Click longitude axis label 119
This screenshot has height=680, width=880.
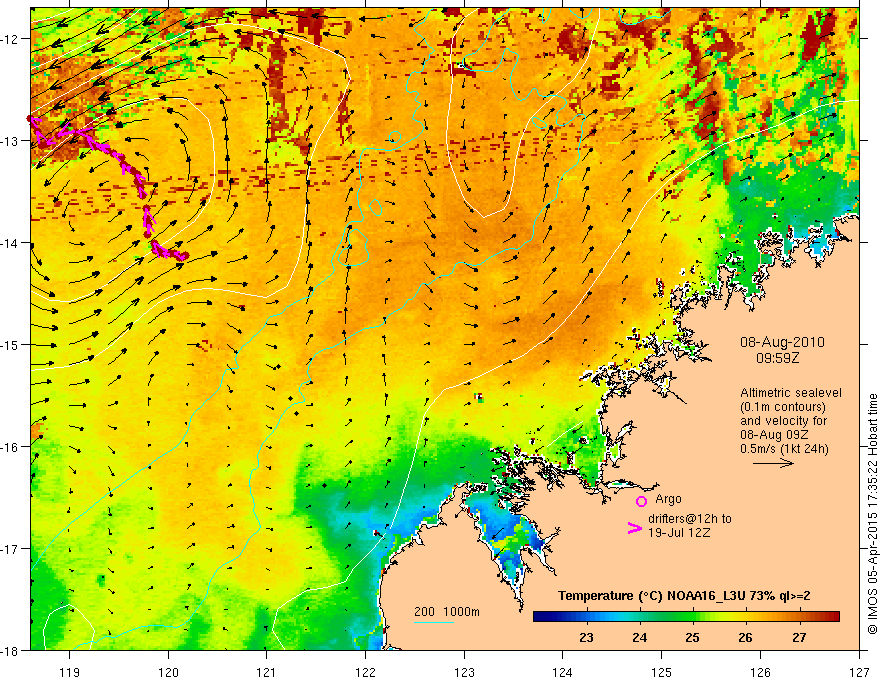point(70,672)
